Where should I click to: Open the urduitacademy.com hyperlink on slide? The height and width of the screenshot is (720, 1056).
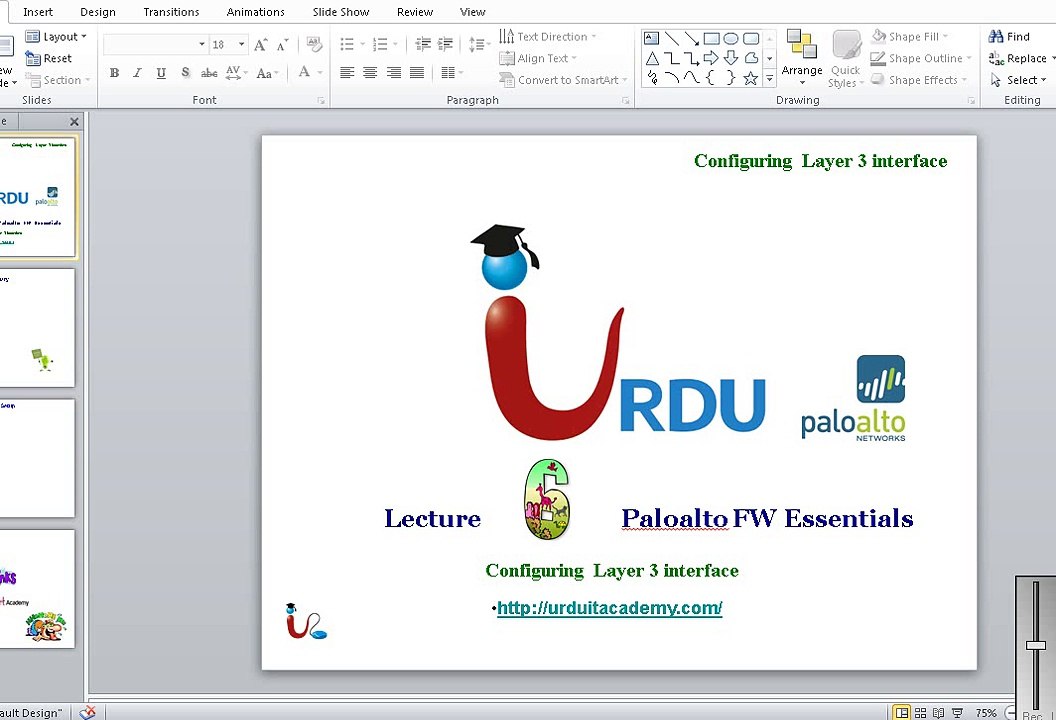coord(609,608)
